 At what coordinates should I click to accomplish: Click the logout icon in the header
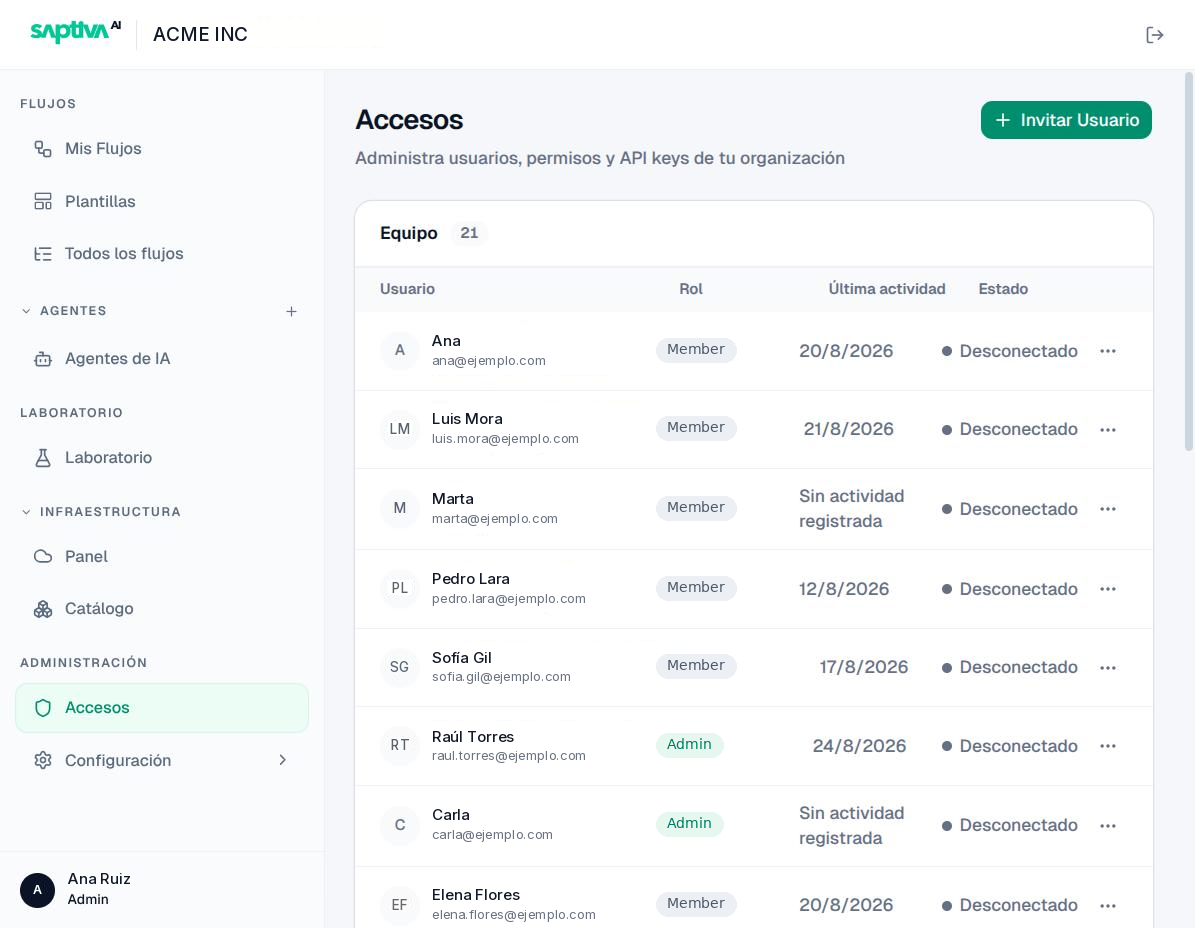click(1154, 35)
